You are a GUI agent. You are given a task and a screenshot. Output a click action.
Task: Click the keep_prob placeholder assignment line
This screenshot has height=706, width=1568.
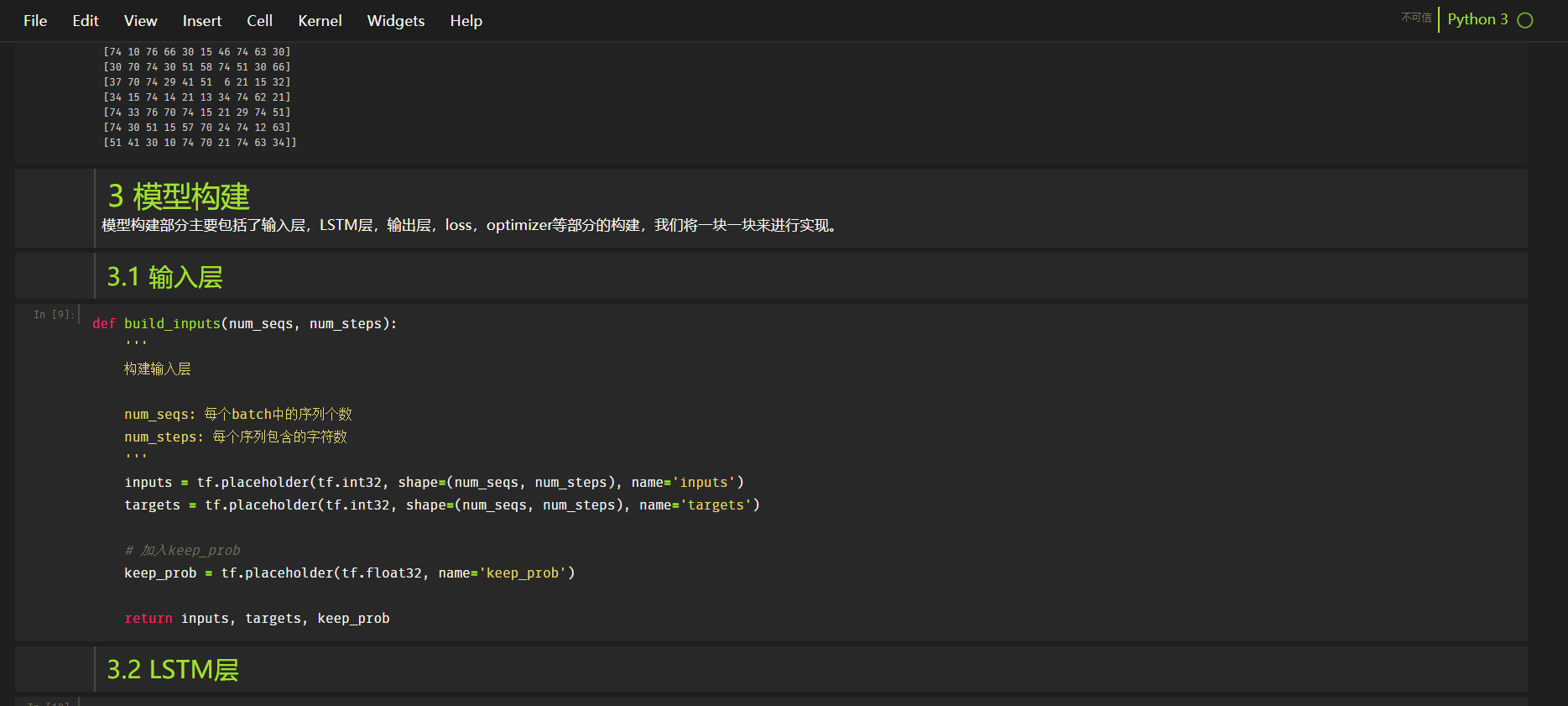click(349, 573)
